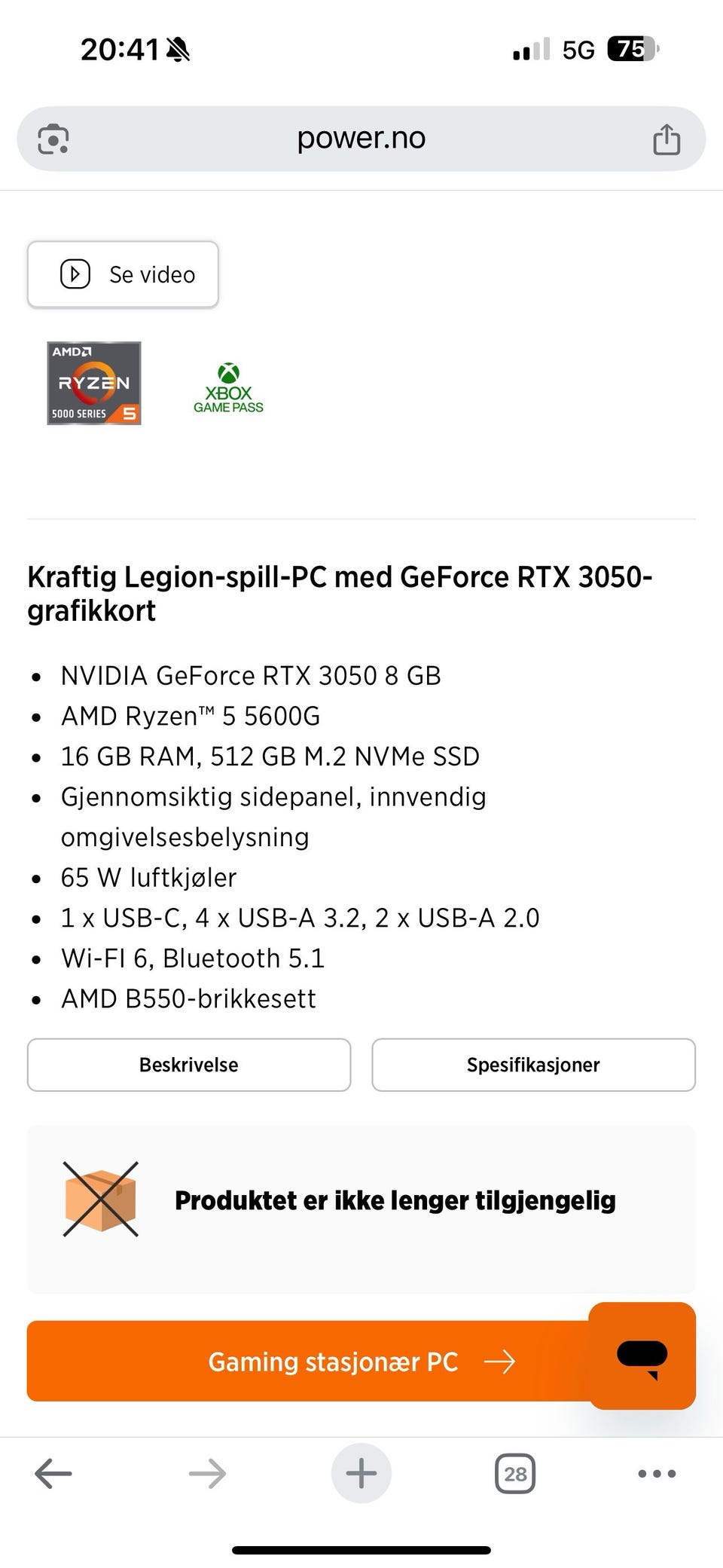The width and height of the screenshot is (723, 1568).
Task: Switch to the Beskrivelse tab
Action: 188,1065
